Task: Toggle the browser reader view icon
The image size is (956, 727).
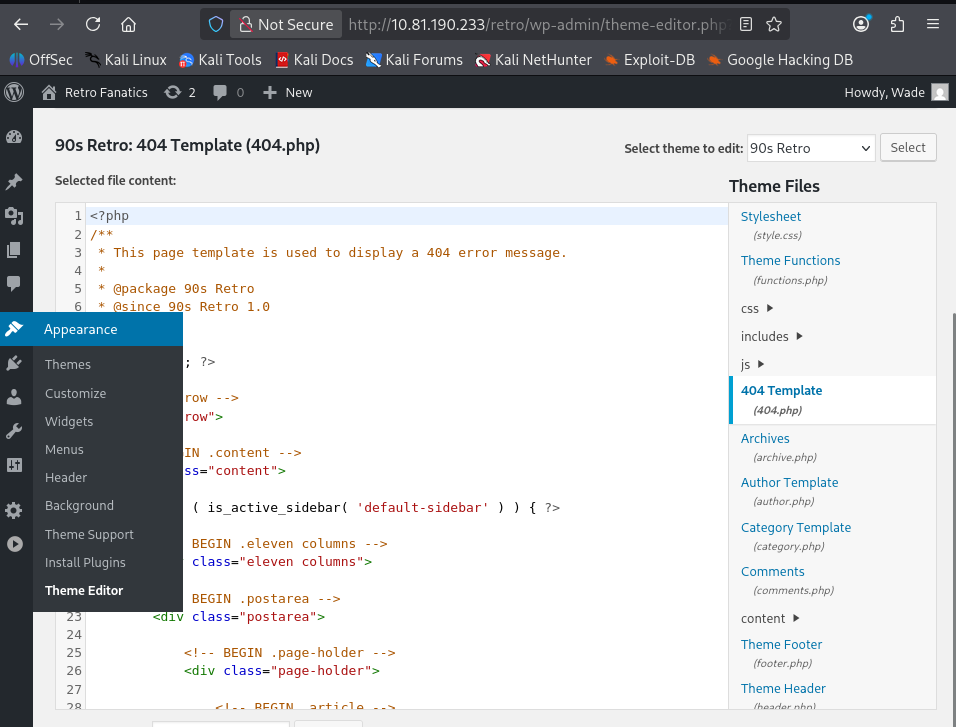Action: (747, 24)
